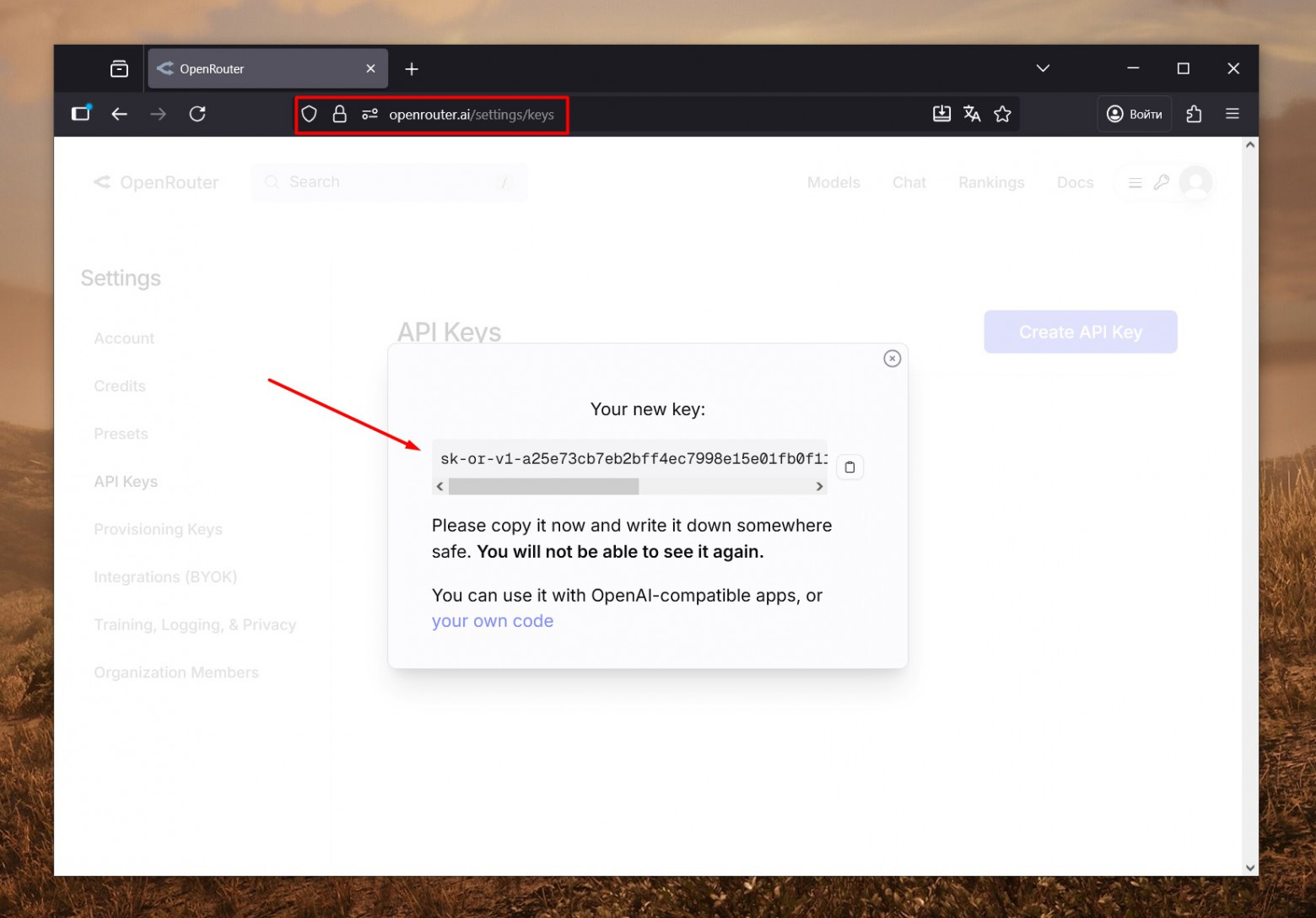Click the Create API Key button

[1080, 332]
